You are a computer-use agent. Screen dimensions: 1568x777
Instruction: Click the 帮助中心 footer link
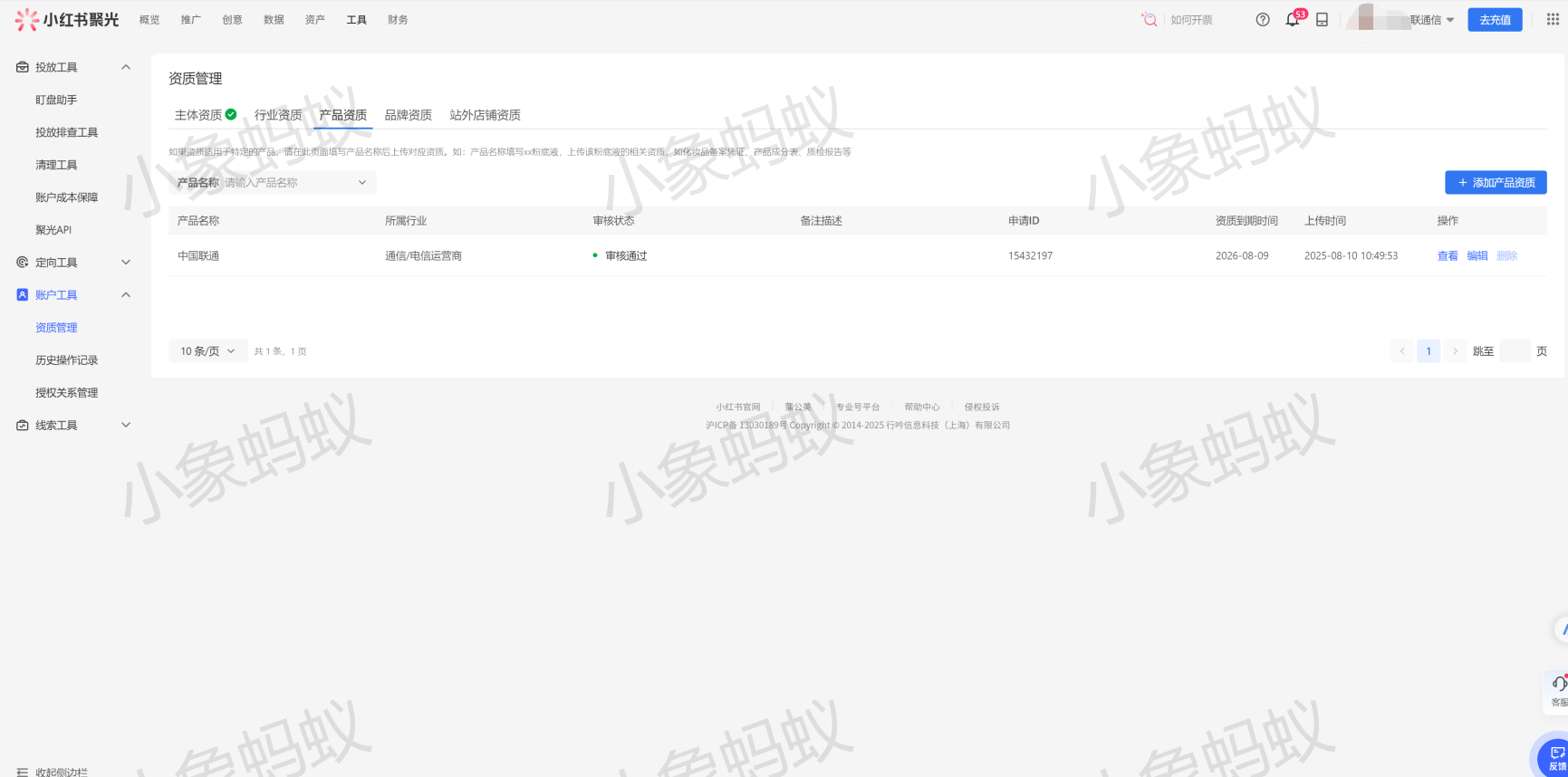coord(922,408)
